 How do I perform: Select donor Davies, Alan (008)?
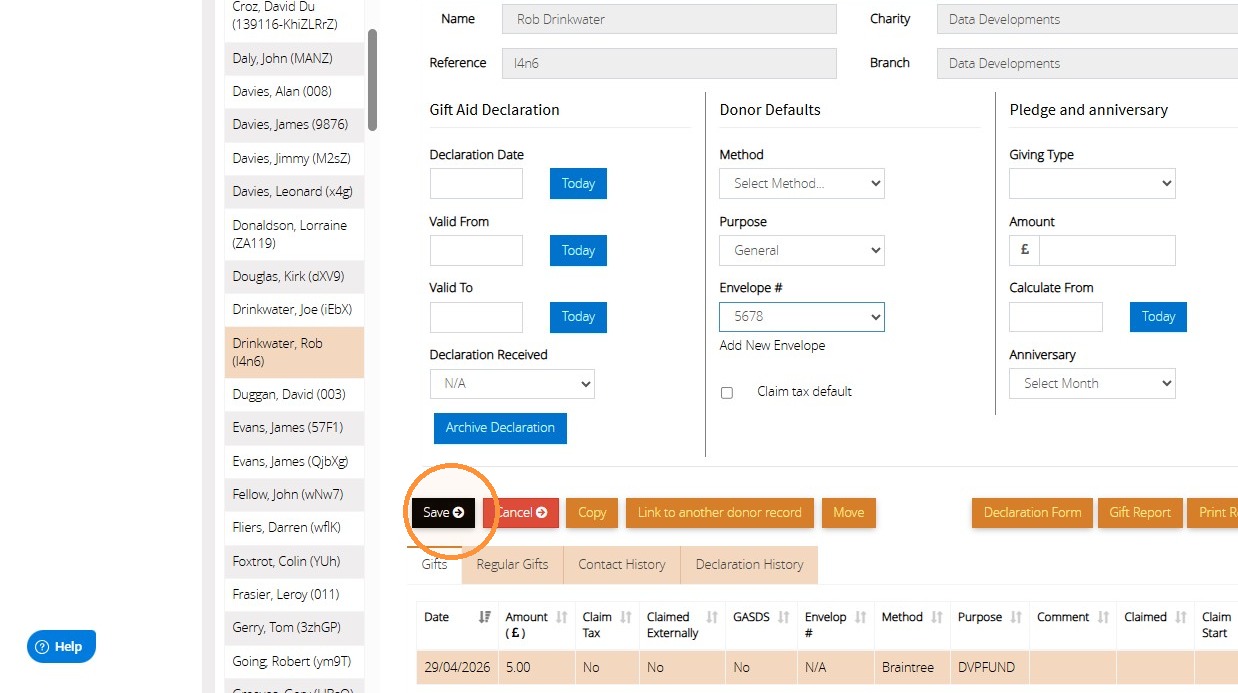(x=294, y=91)
